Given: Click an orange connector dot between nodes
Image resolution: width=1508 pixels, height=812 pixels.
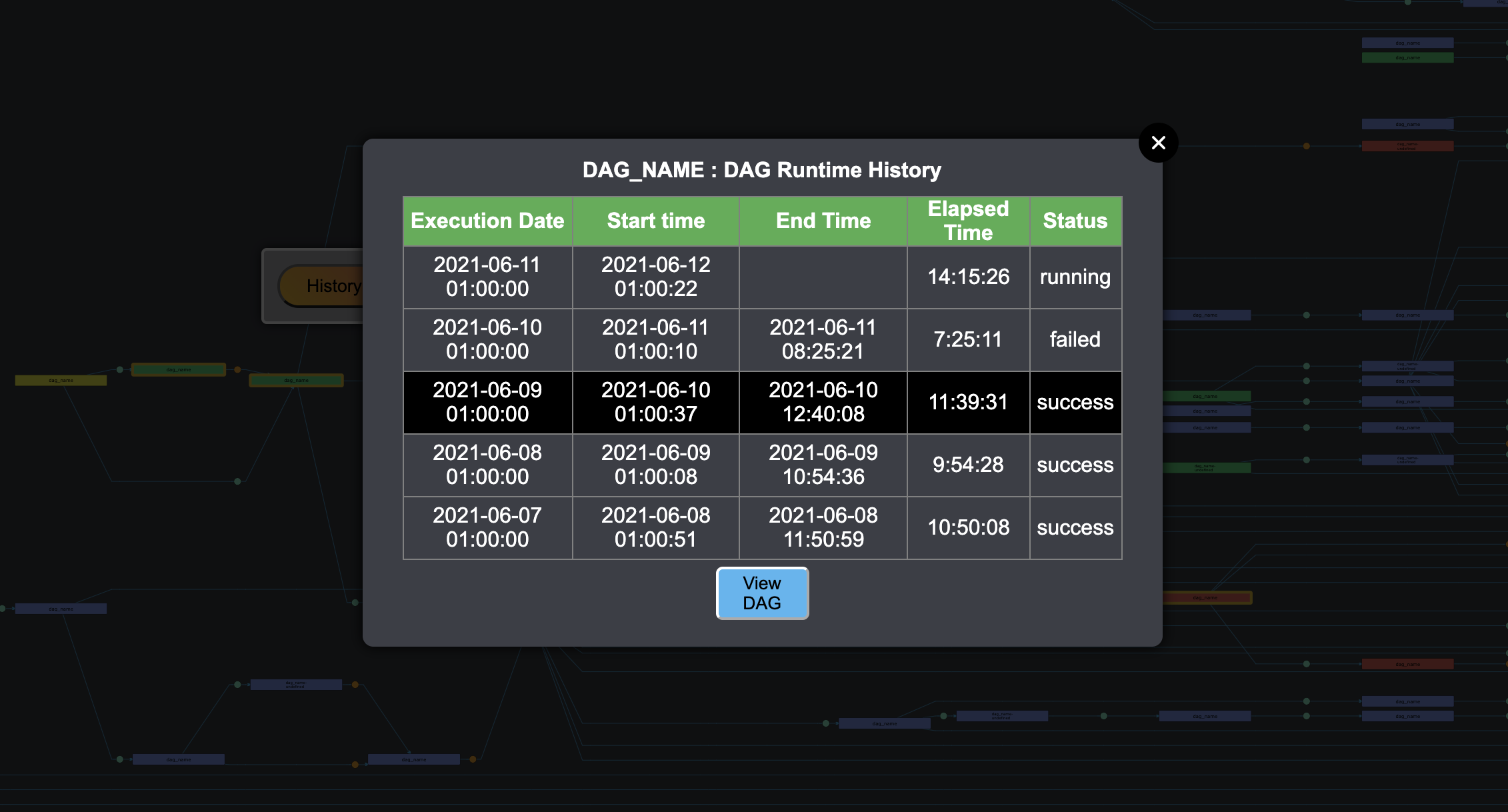Looking at the screenshot, I should [x=237, y=369].
